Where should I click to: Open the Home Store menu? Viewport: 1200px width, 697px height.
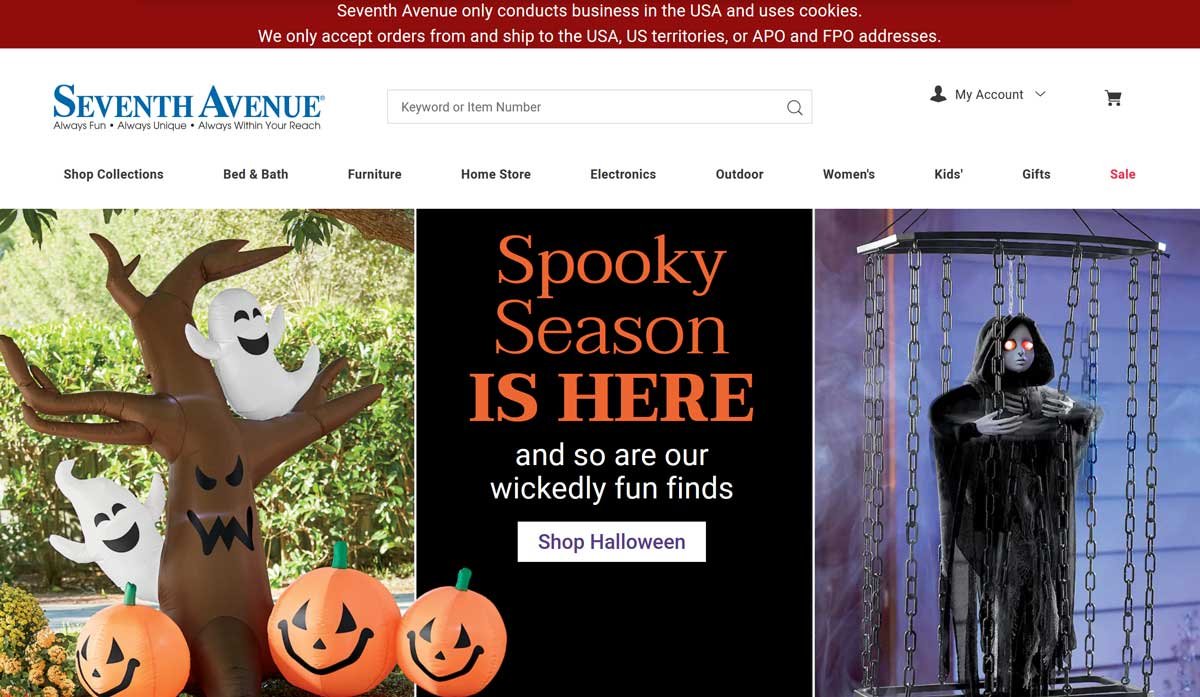click(x=496, y=174)
